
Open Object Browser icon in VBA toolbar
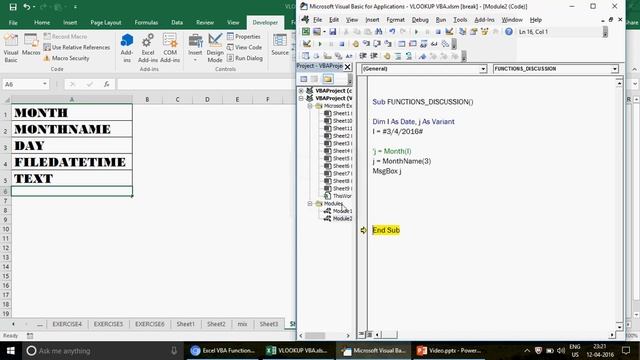coord(484,31)
